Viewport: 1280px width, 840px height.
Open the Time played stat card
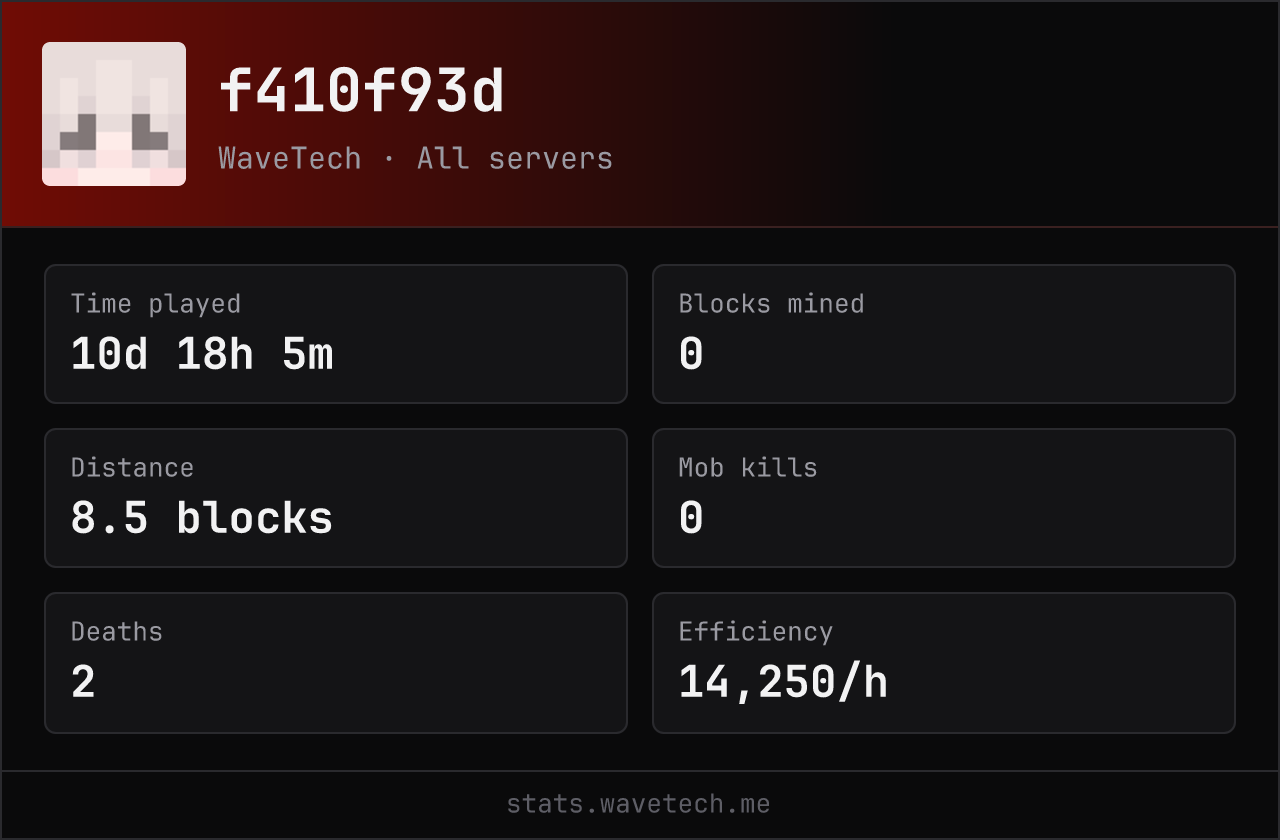(336, 334)
